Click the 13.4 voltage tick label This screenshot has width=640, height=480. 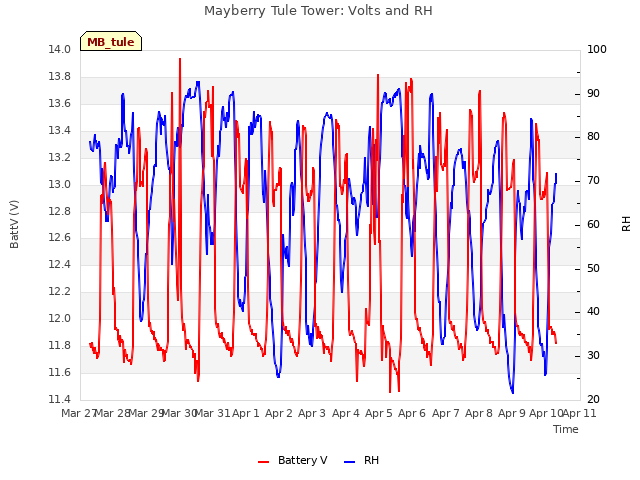tap(59, 130)
